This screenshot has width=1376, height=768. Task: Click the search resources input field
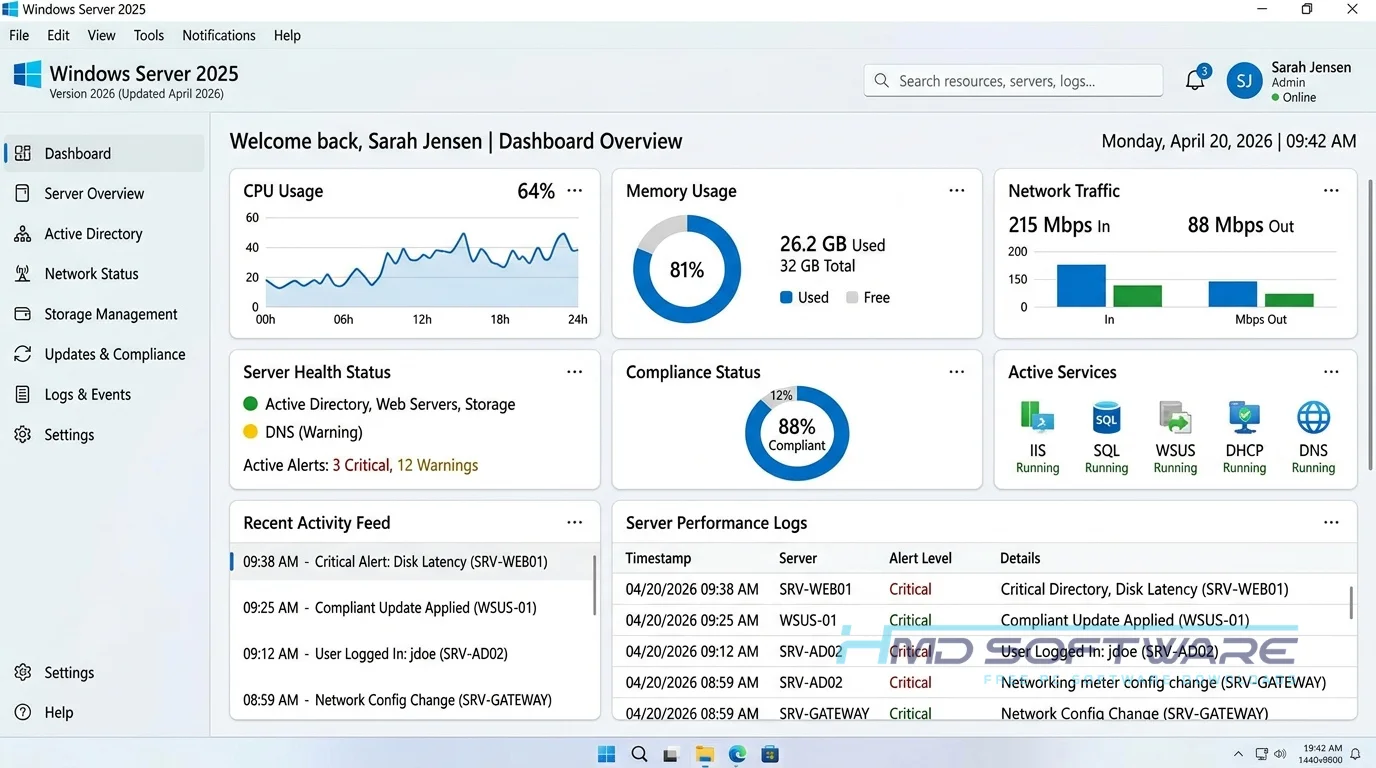[1013, 80]
